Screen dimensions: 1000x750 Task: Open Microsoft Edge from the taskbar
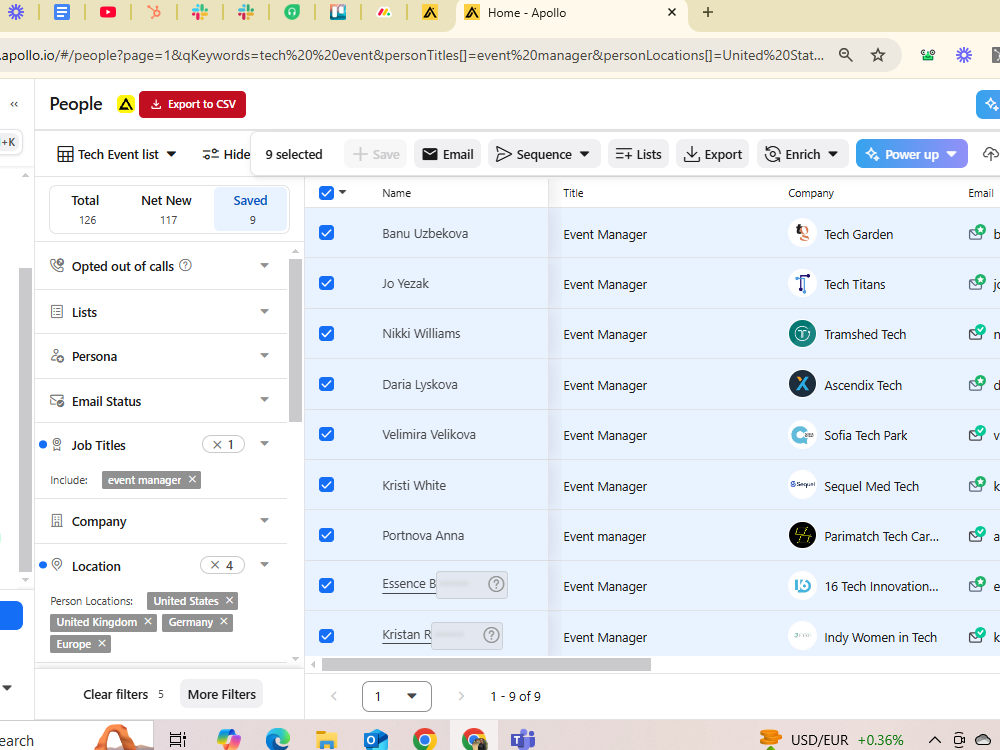(277, 739)
